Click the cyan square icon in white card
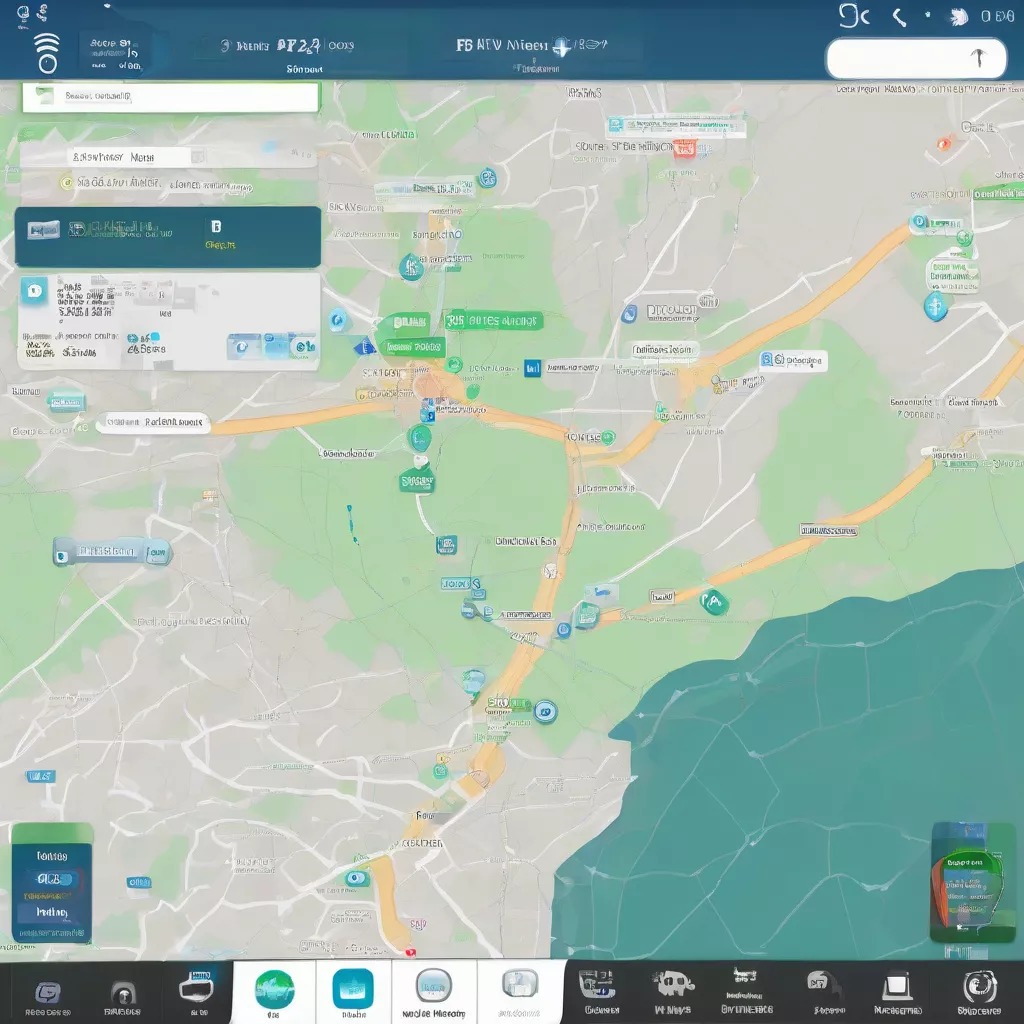 pyautogui.click(x=33, y=291)
